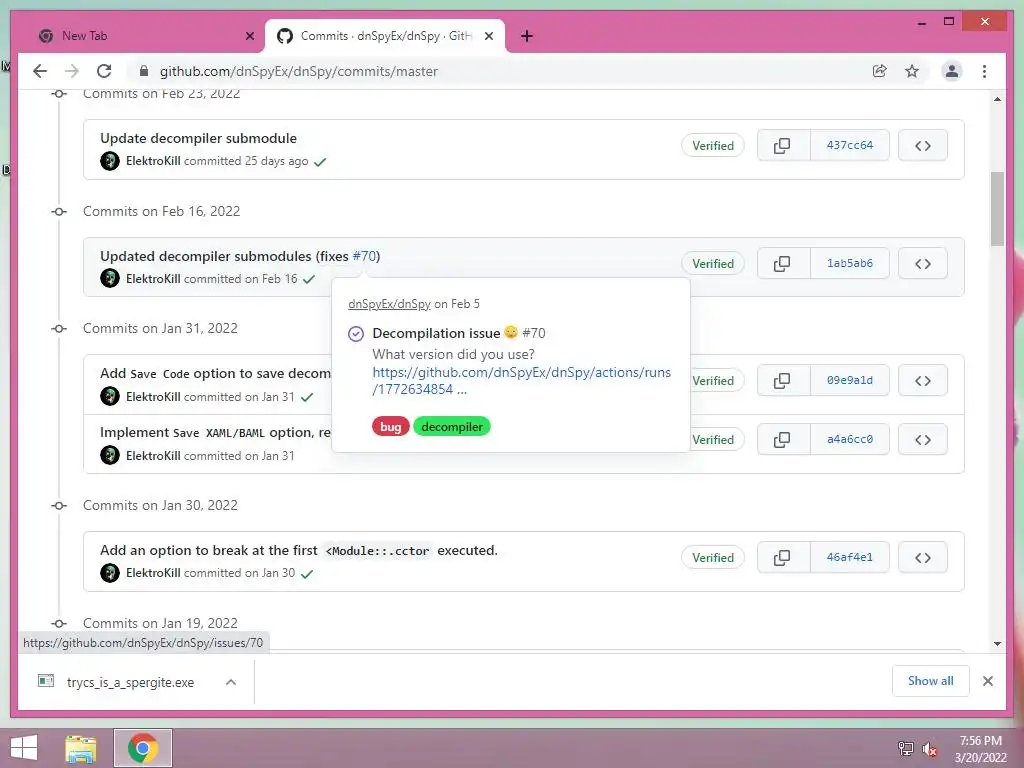Browse repository at commit 46af4e1
The width and height of the screenshot is (1024, 768).
923,558
